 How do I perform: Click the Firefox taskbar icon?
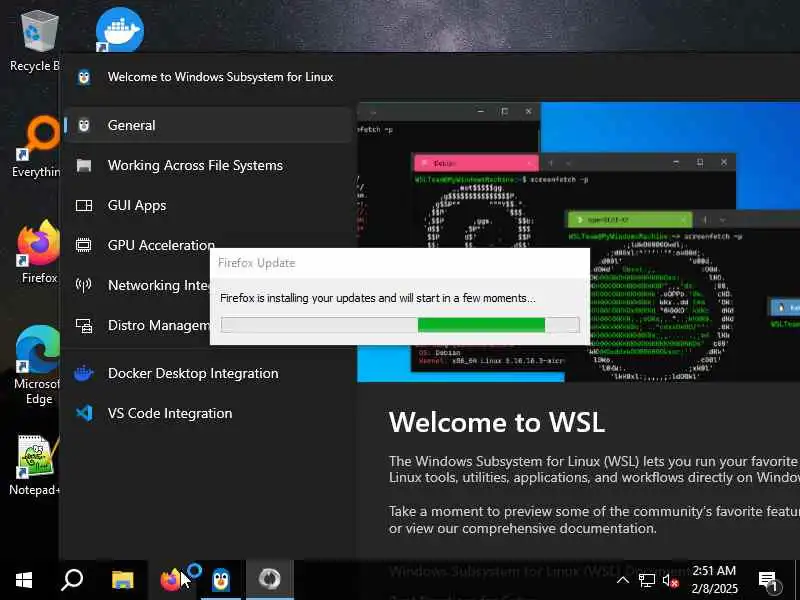point(171,580)
